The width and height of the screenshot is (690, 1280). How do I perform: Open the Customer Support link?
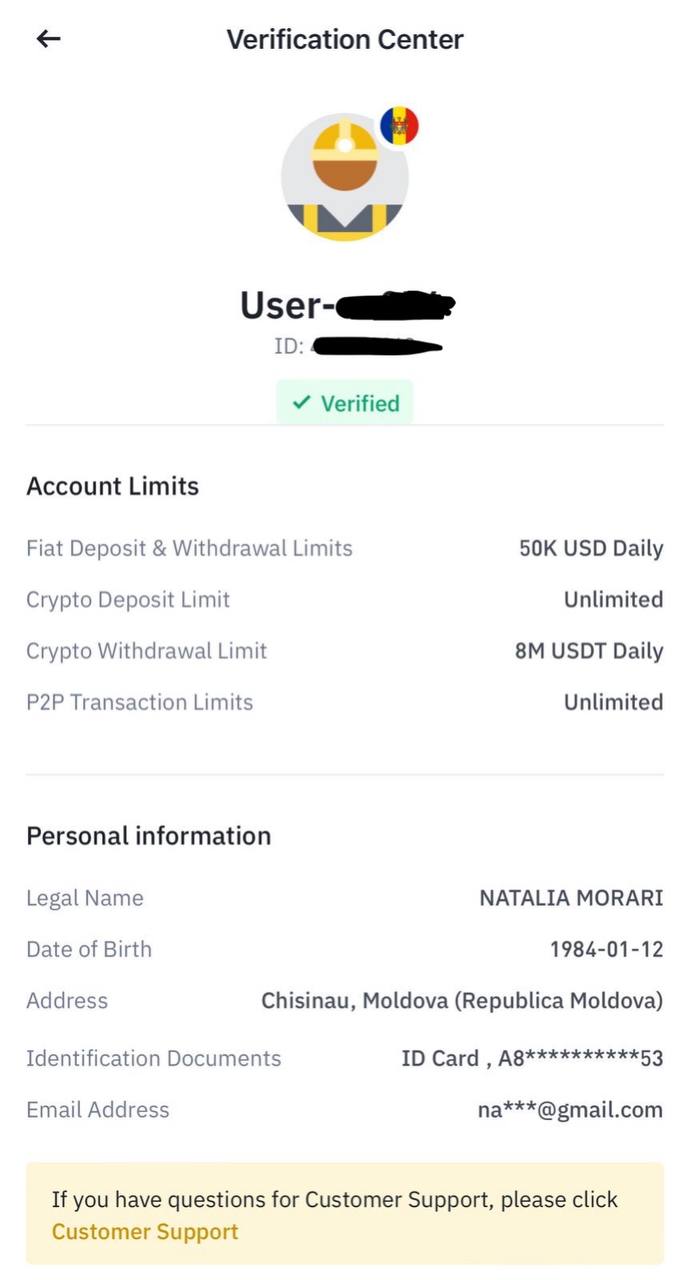click(145, 1231)
